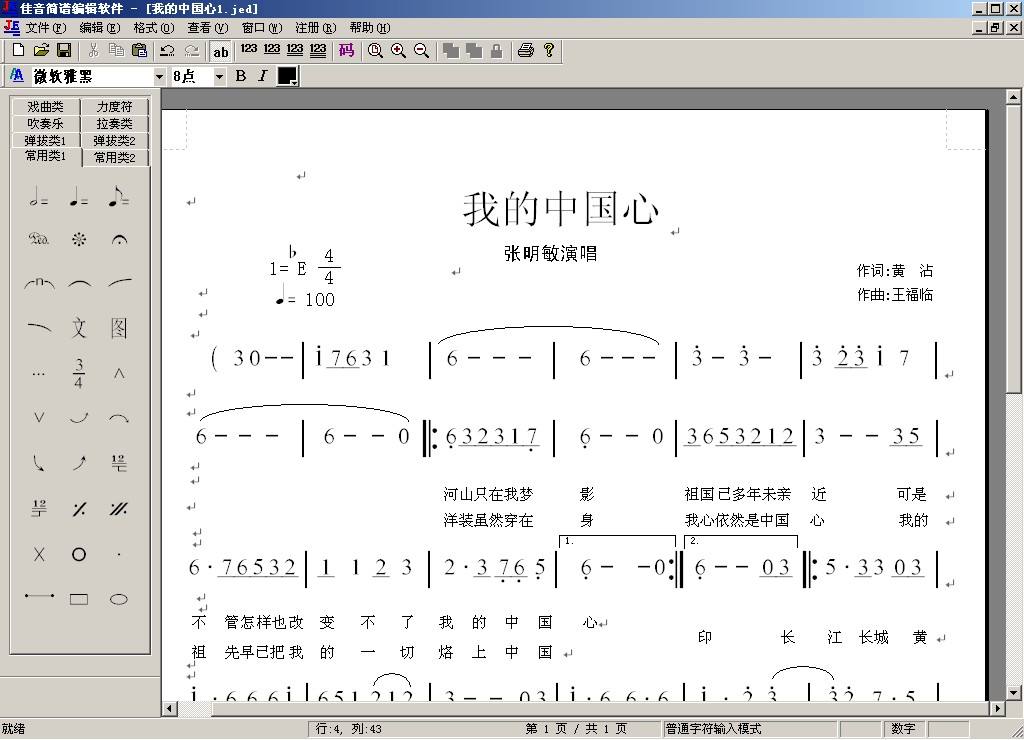Choose the sixteenth note duration icon
Image resolution: width=1024 pixels, height=740 pixels.
(x=294, y=51)
